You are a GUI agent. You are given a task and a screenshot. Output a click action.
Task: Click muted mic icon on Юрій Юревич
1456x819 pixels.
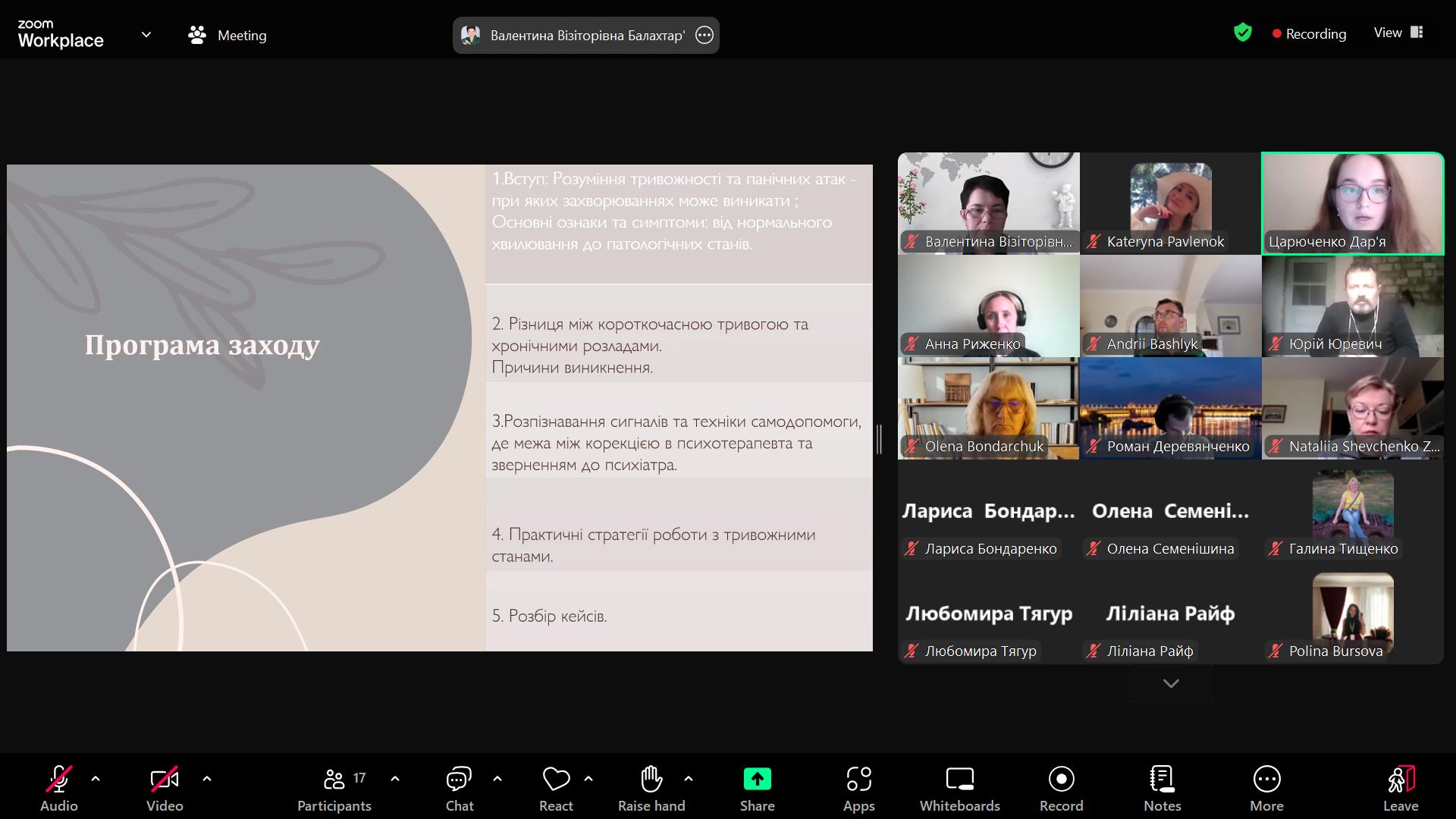[1276, 344]
